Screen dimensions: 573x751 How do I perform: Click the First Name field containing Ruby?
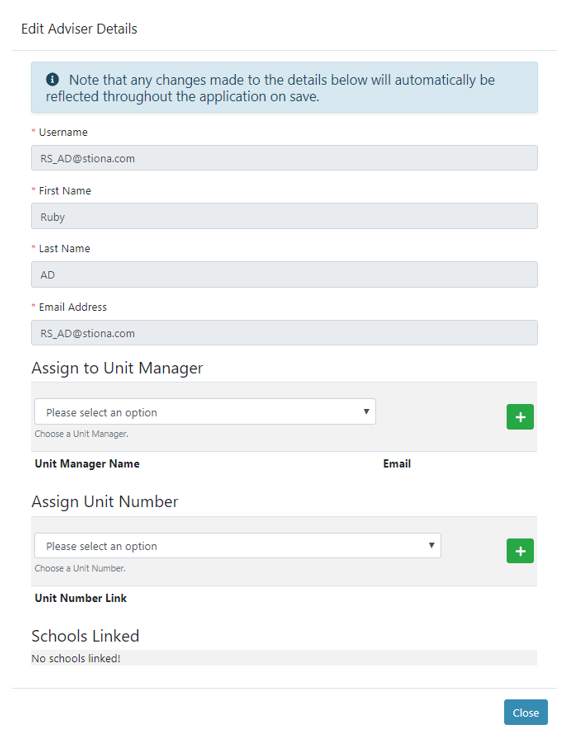[284, 216]
